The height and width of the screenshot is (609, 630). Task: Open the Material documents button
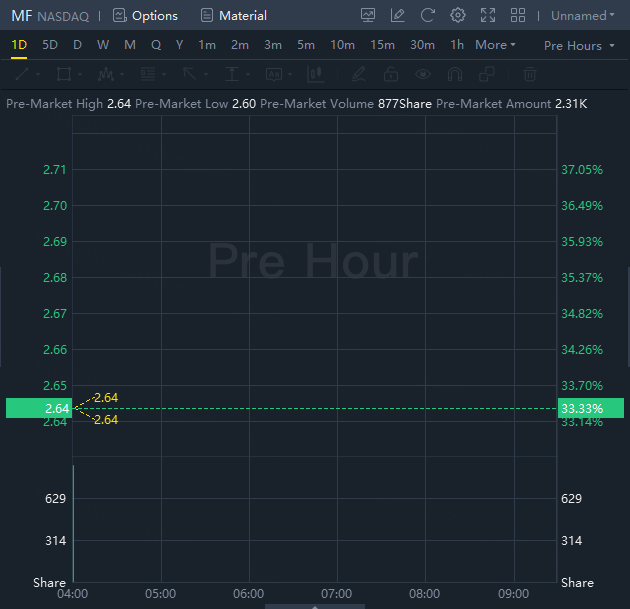tap(233, 16)
